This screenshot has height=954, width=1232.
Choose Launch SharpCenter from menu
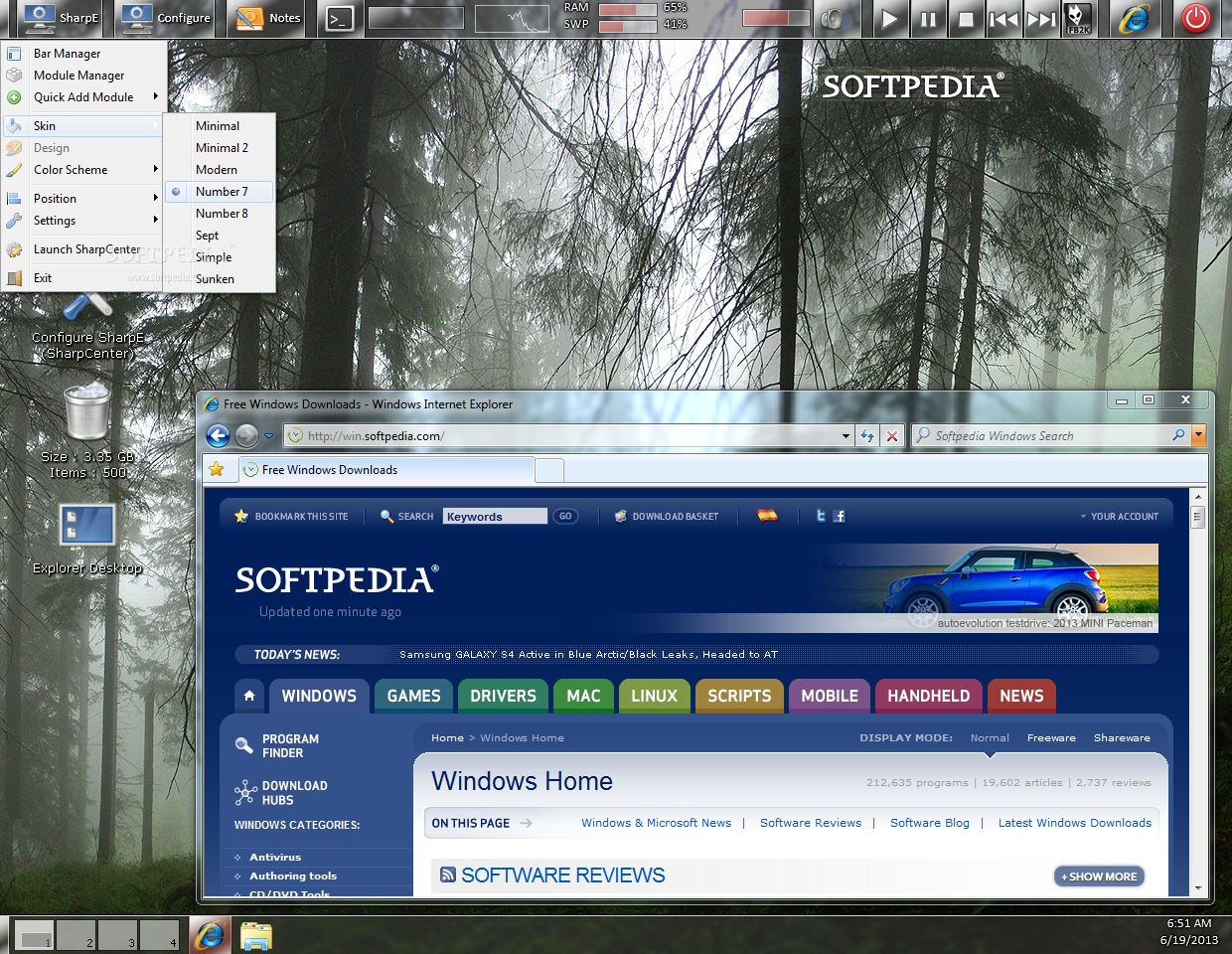84,249
